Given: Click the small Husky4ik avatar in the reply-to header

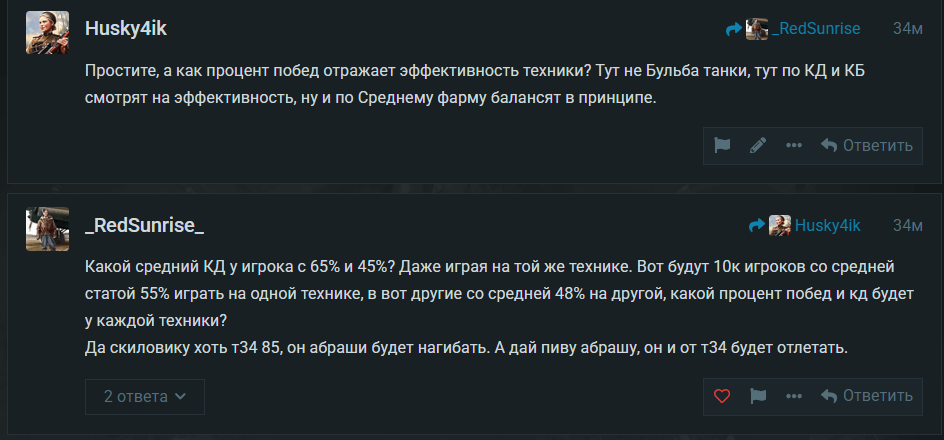Looking at the screenshot, I should click(x=780, y=225).
